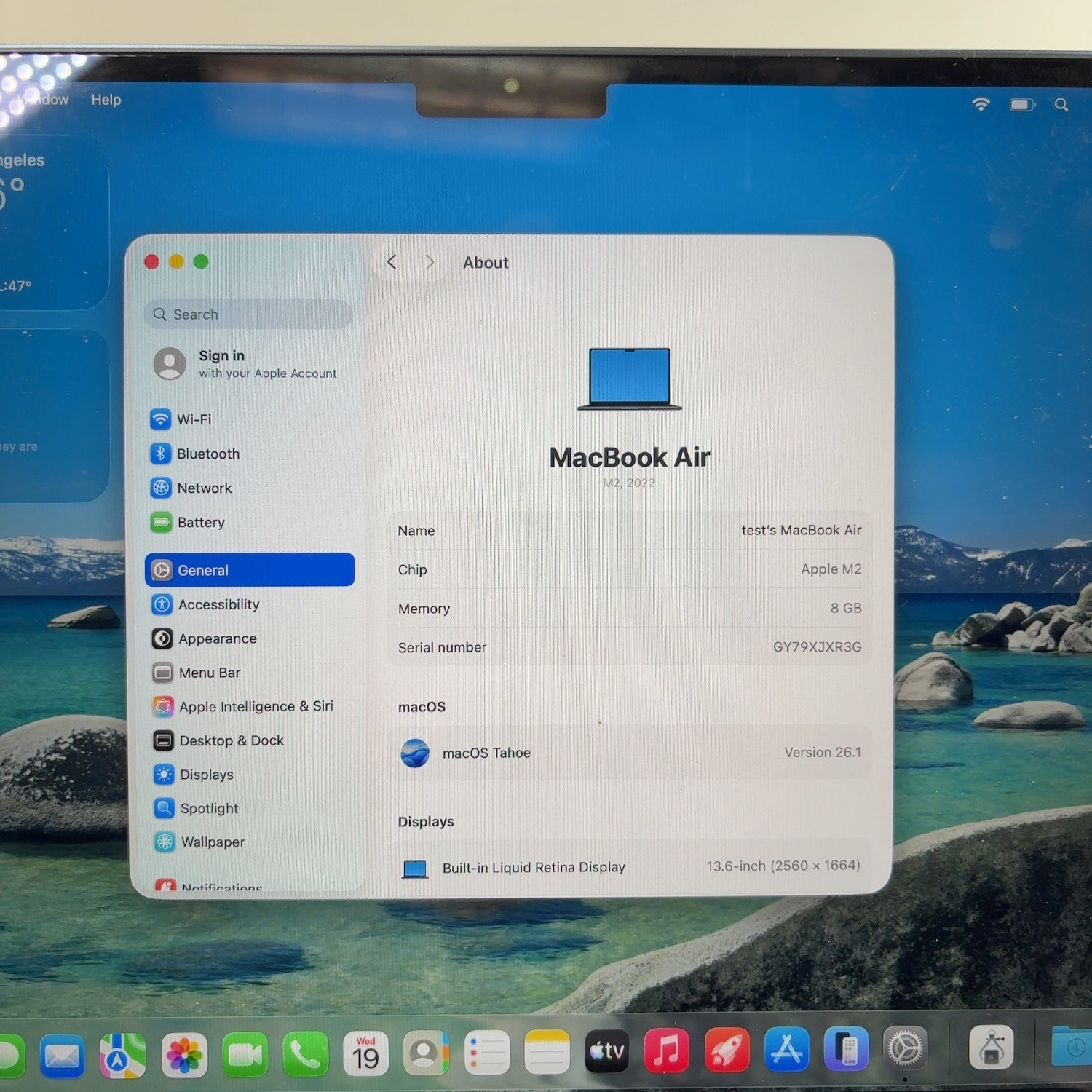Click the test's MacBook Air name field

pyautogui.click(x=800, y=530)
